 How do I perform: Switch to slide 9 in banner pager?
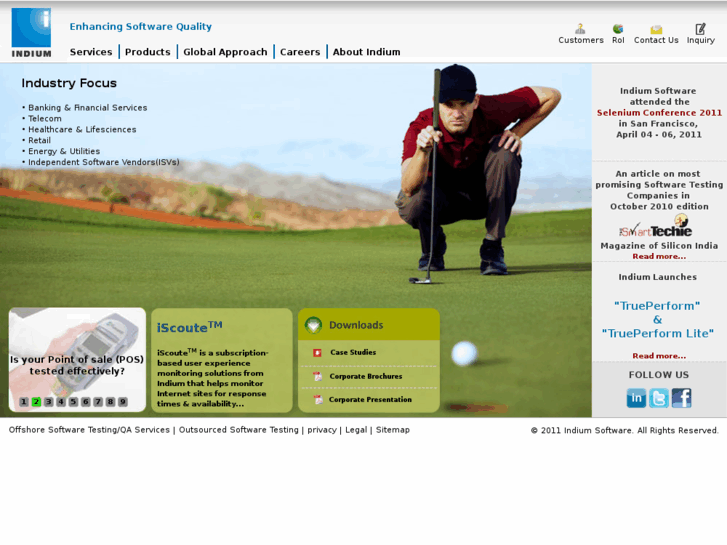pyautogui.click(x=123, y=402)
